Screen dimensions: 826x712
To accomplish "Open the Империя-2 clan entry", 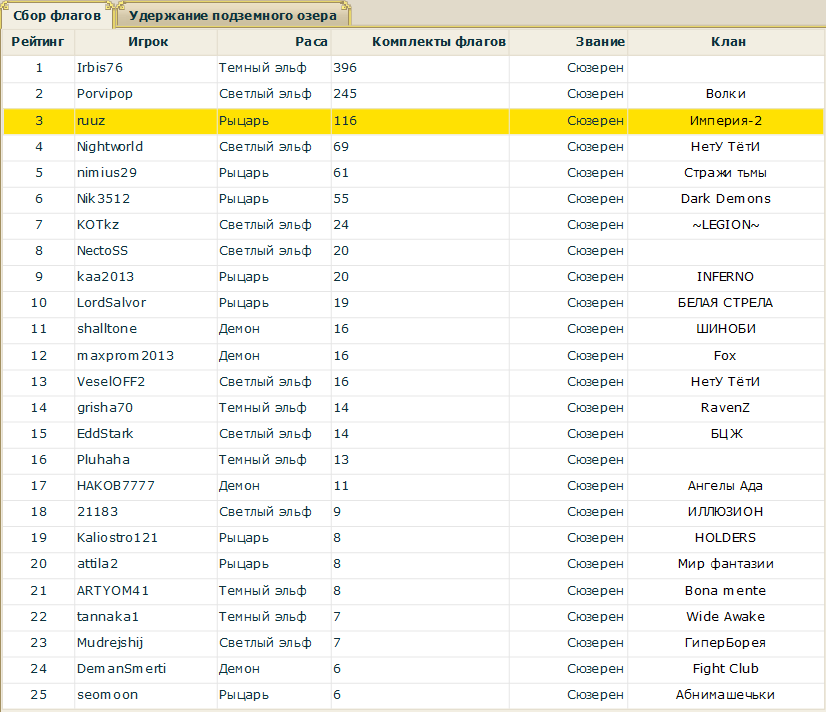I will [x=726, y=121].
